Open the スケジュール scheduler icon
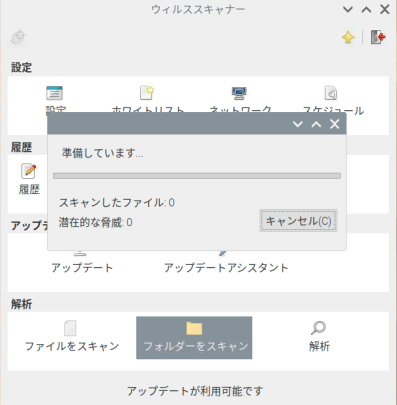The height and width of the screenshot is (405, 397). click(331, 93)
